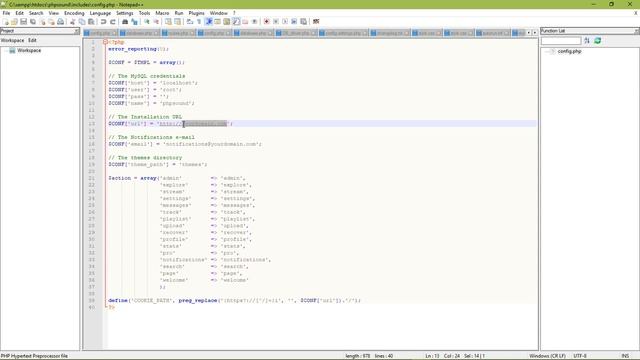Open the Workspace menu in Project panel
Screen dimensions: 640x360
[12, 40]
